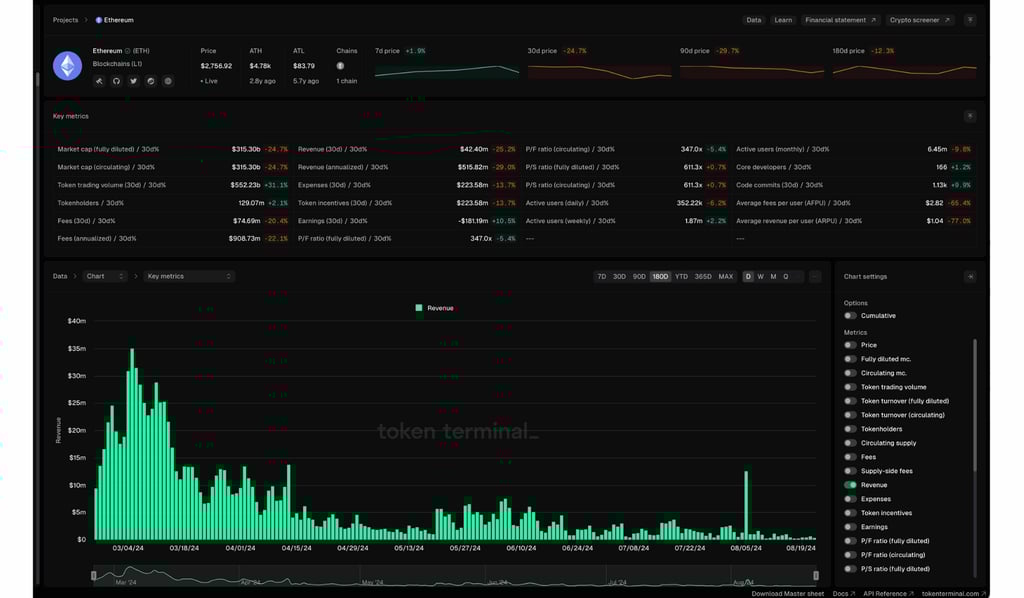Enable Token turnover (fully diluted) toggle
Image resolution: width=1024 pixels, height=598 pixels.
[x=850, y=401]
